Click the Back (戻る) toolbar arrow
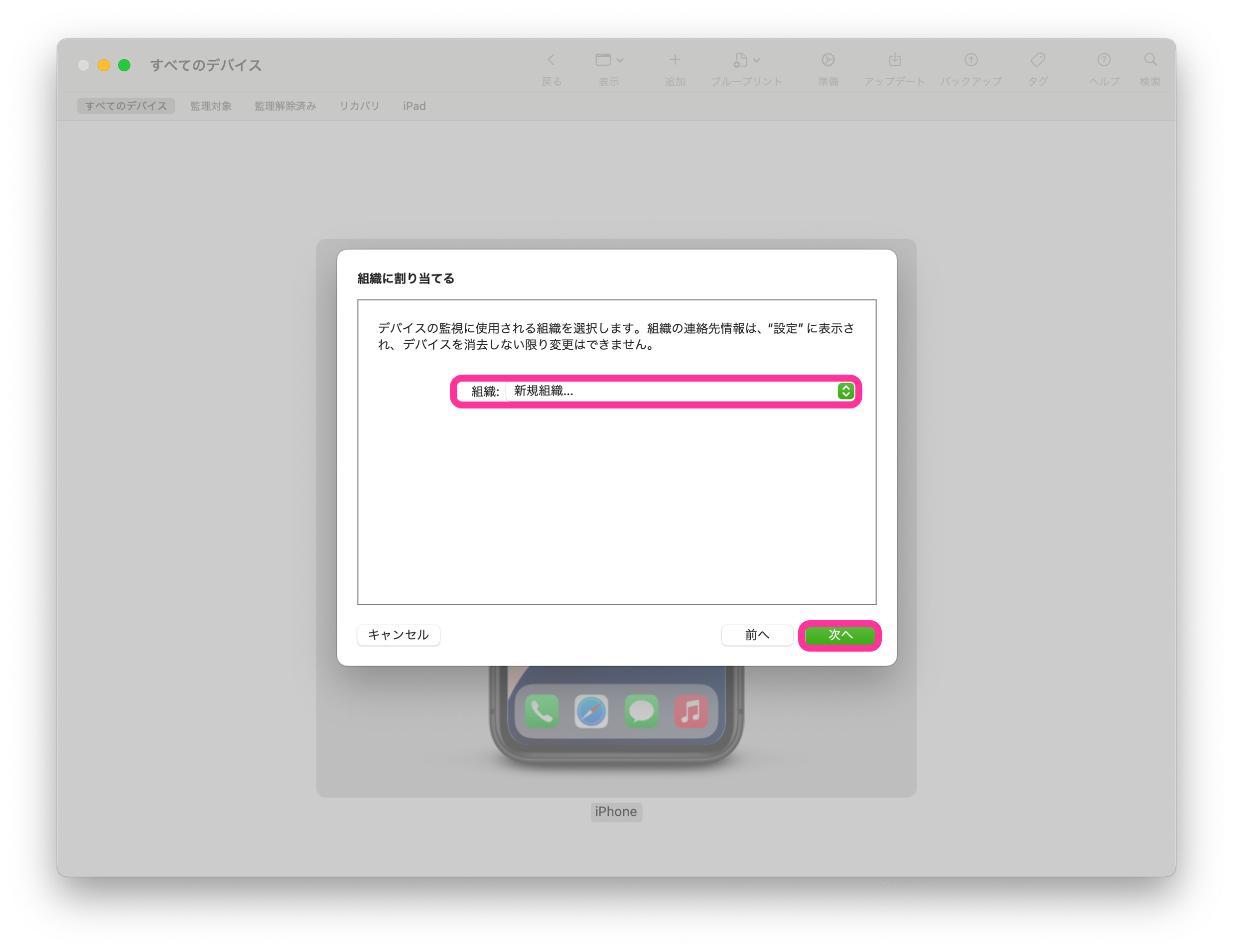Viewport: 1233px width, 952px height. (551, 60)
